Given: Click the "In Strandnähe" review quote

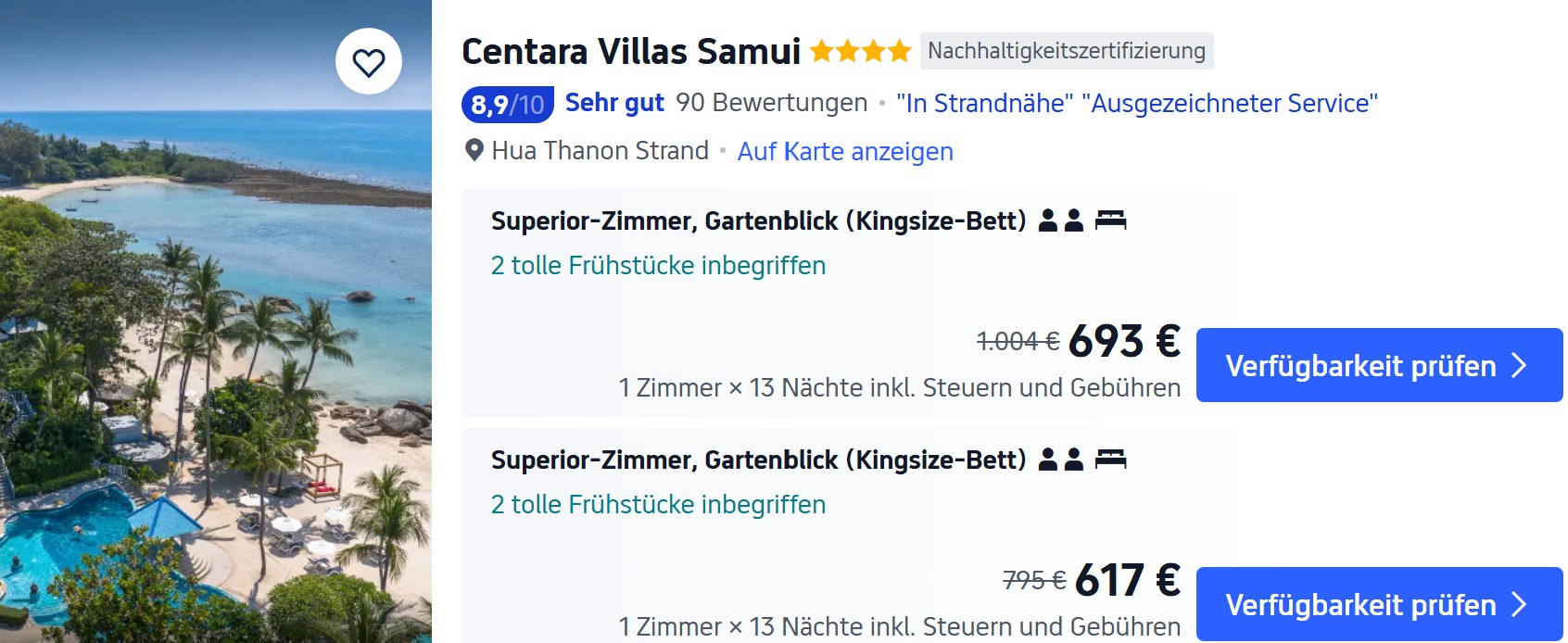Looking at the screenshot, I should tap(984, 103).
